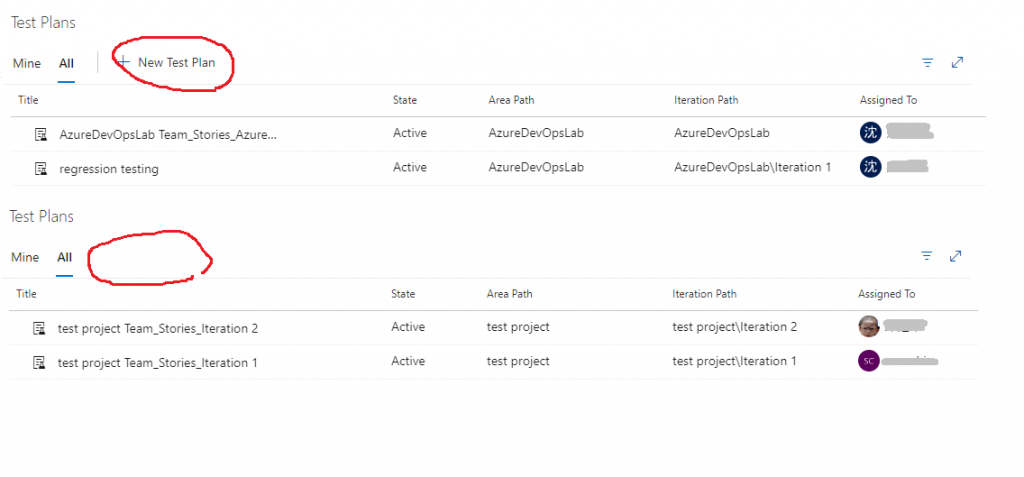
Task: Click test plan icon beside regression testing
Action: [x=42, y=168]
